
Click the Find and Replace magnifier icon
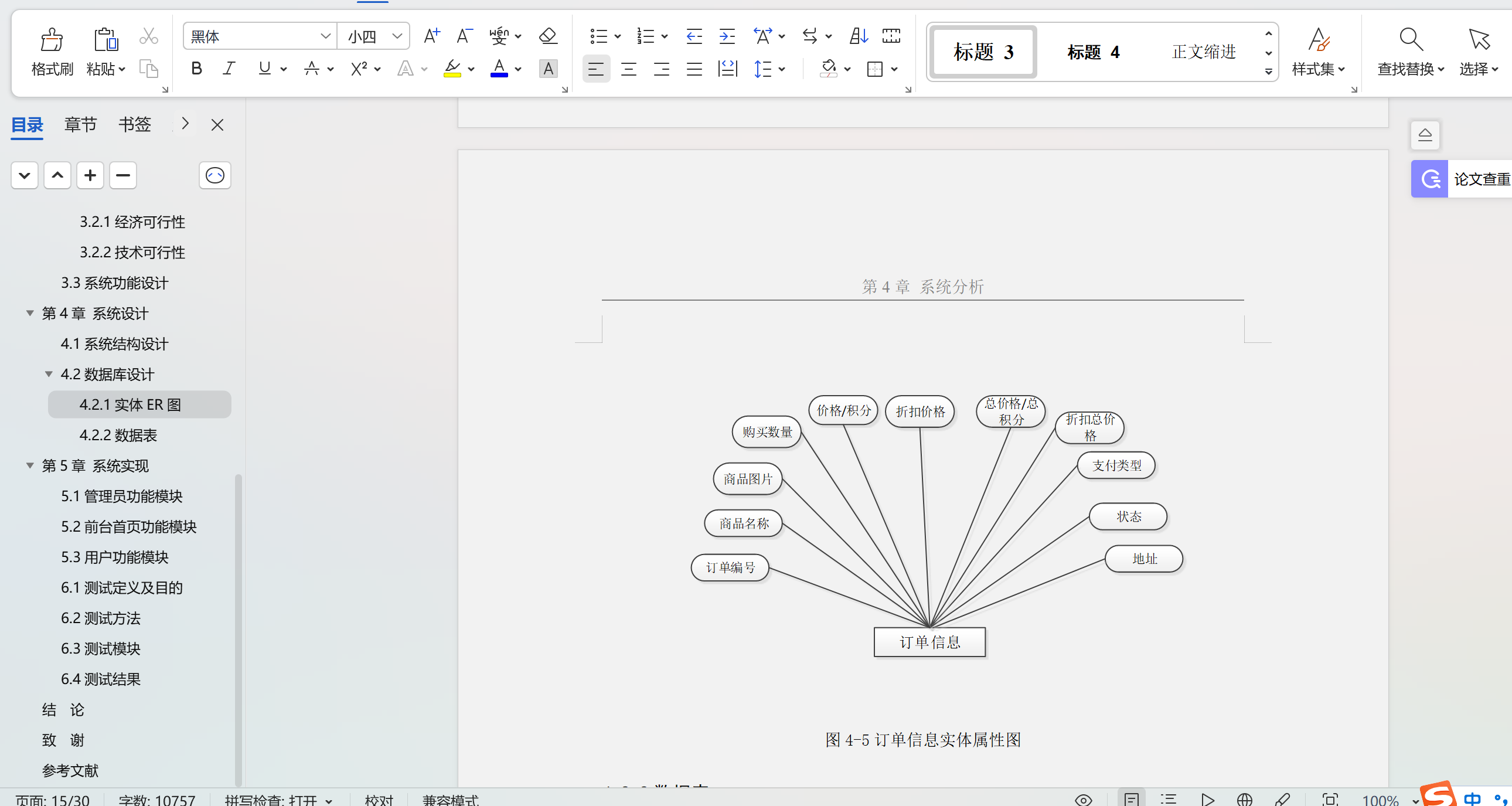(1411, 40)
